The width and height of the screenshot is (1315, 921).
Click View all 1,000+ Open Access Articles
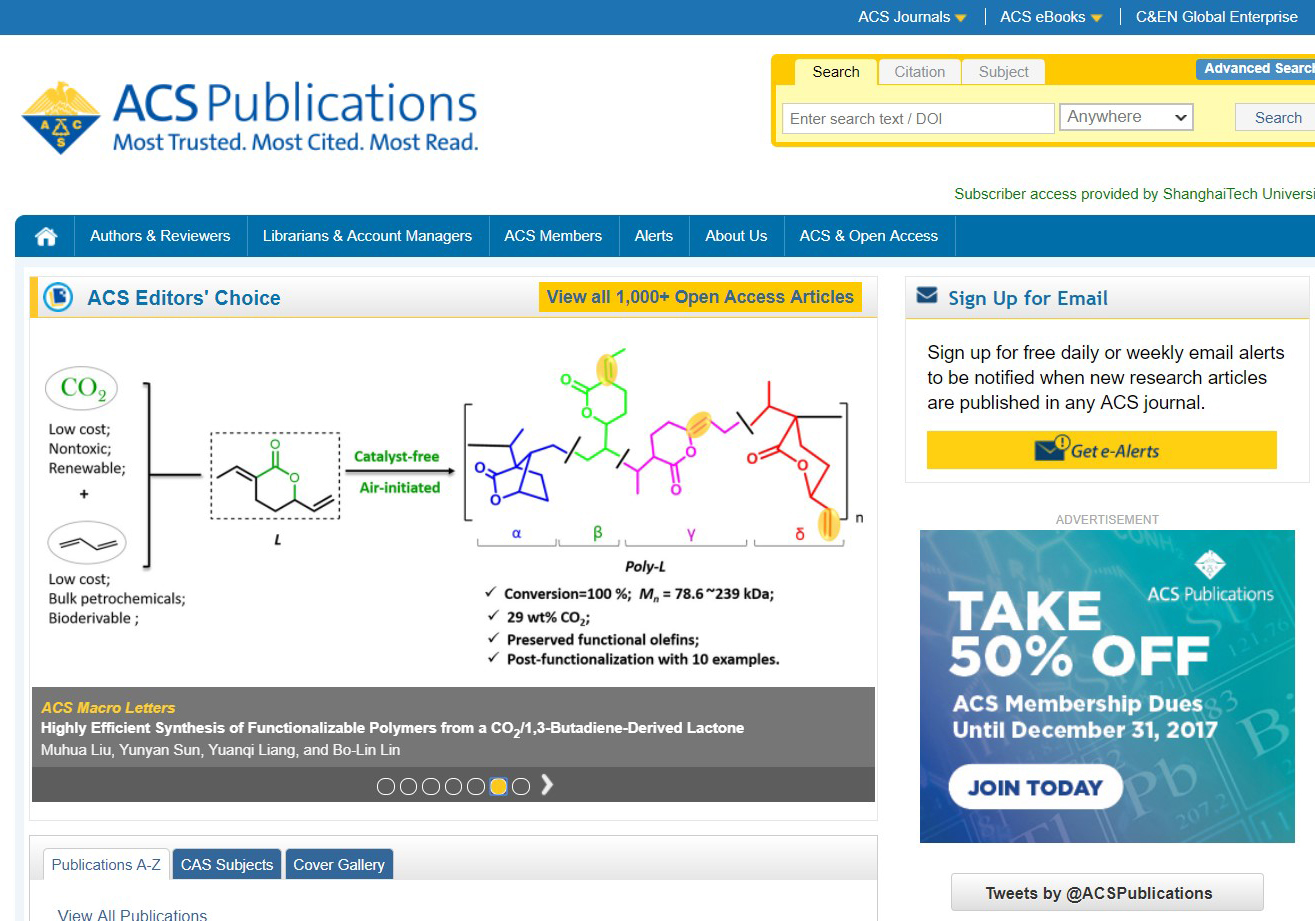[x=699, y=297]
